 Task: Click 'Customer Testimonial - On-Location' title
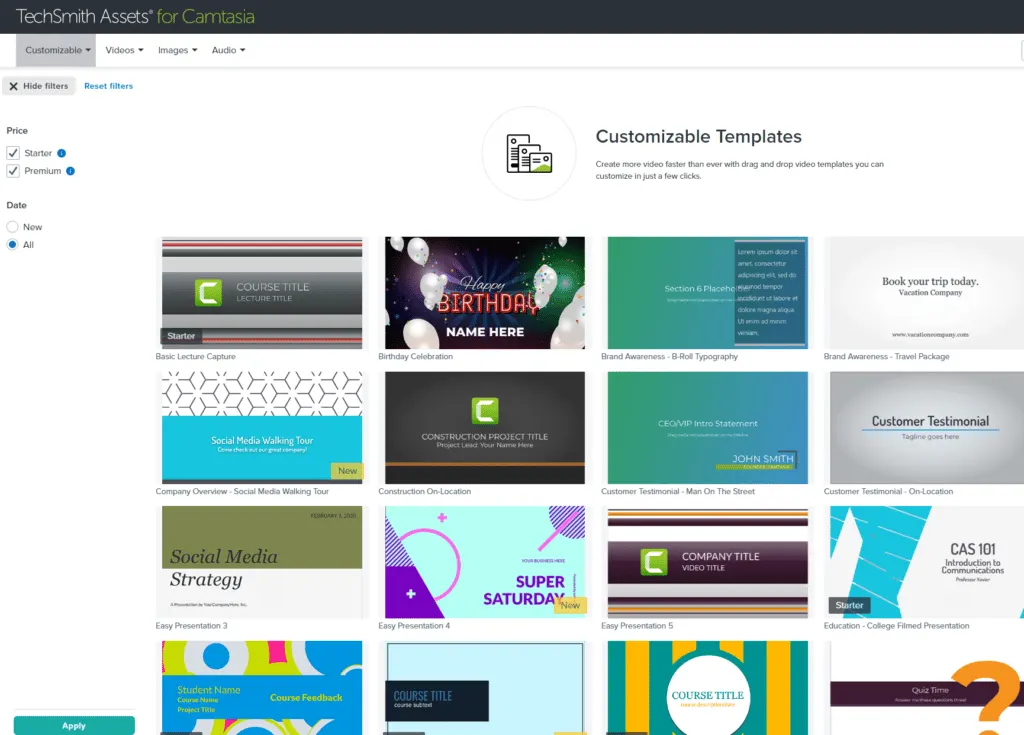click(x=888, y=491)
